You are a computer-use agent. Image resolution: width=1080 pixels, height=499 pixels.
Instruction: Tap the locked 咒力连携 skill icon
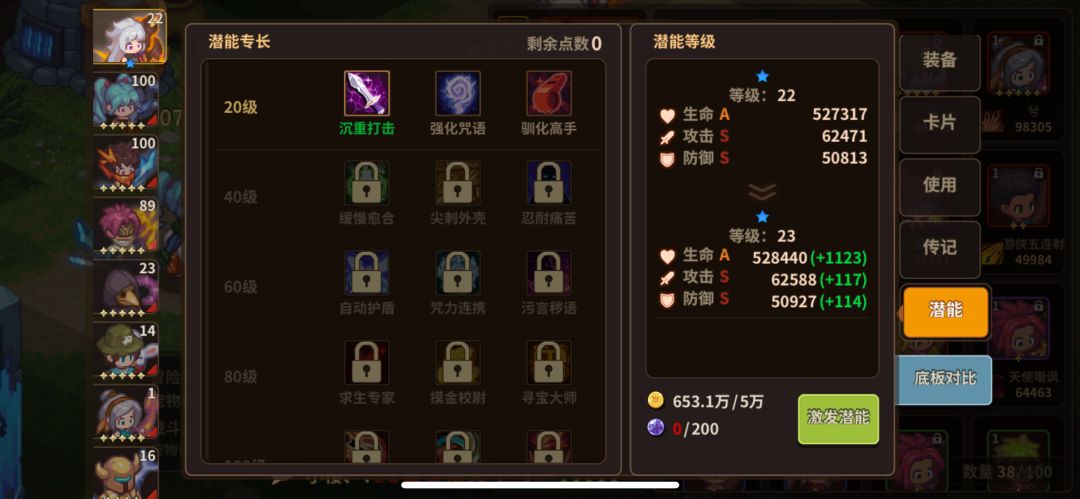tap(457, 273)
